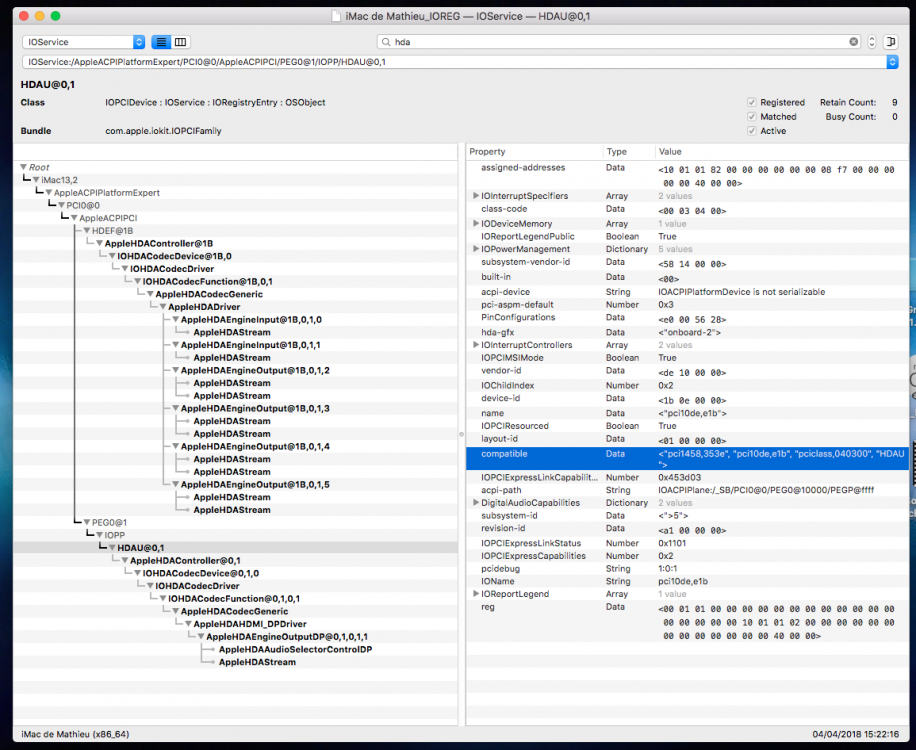Expand the IOInterruptSpecifiers property
Viewport: 916px width, 750px height.
tap(476, 196)
